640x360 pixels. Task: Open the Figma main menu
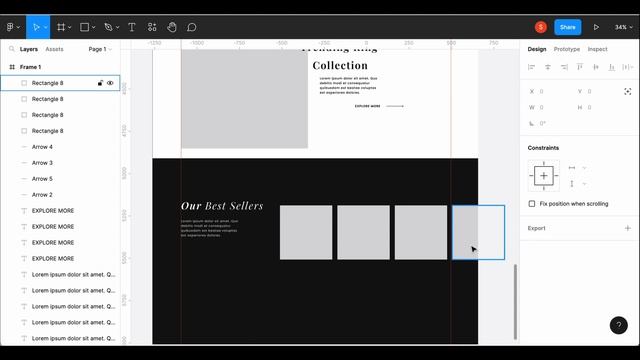10,27
